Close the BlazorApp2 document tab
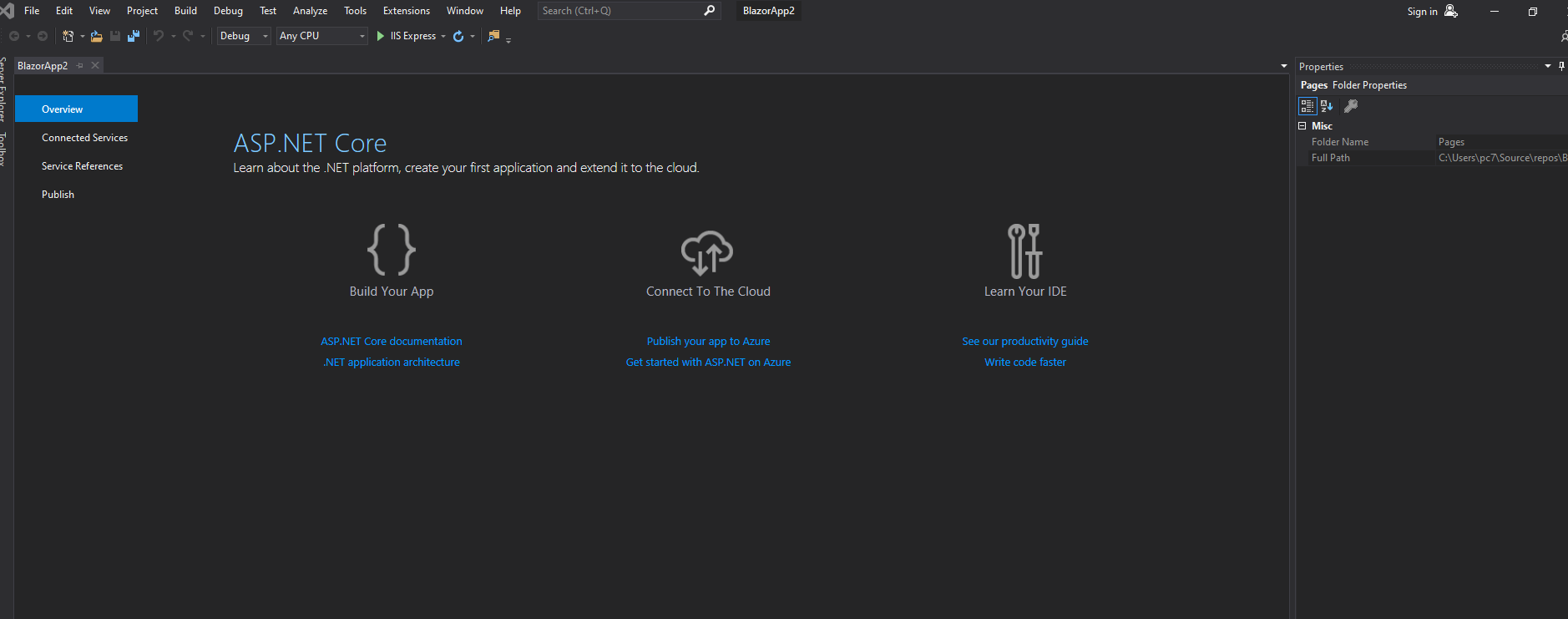The height and width of the screenshot is (619, 1568). pyautogui.click(x=95, y=65)
